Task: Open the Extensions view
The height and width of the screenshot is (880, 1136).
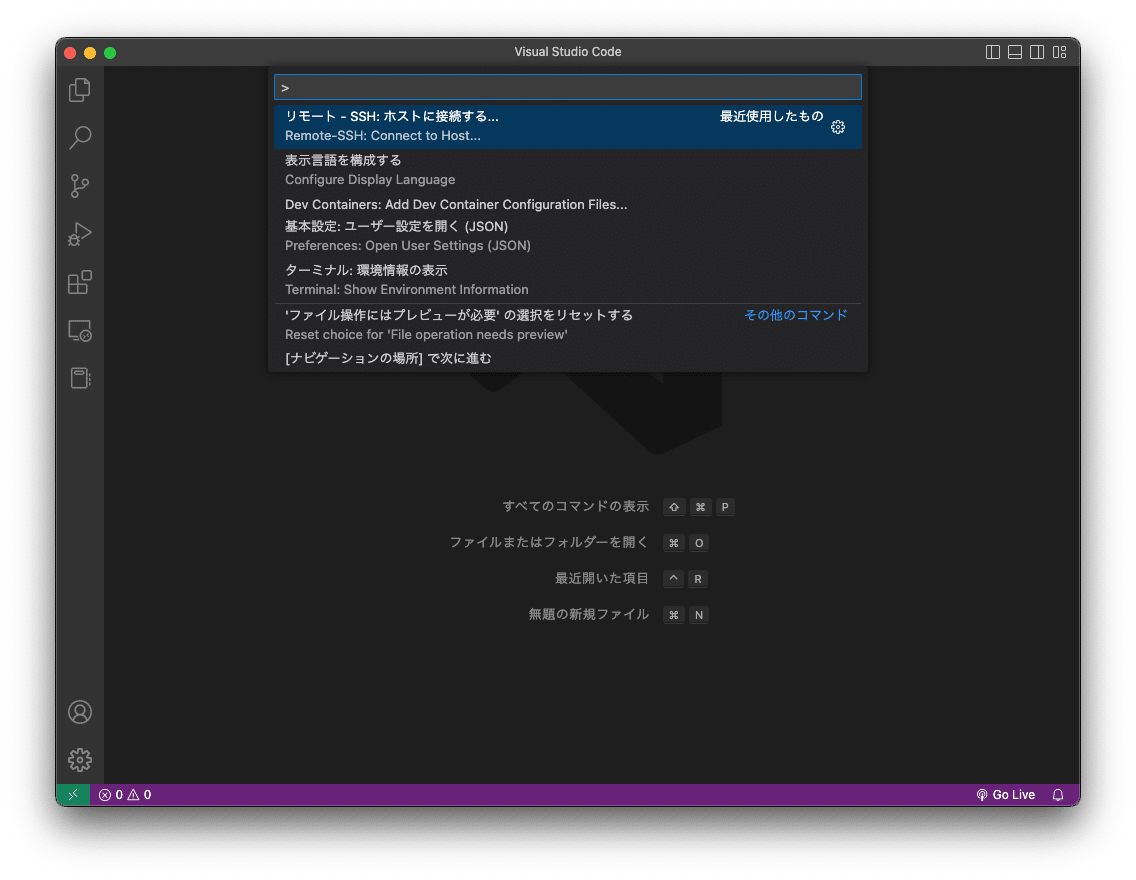Action: 80,282
